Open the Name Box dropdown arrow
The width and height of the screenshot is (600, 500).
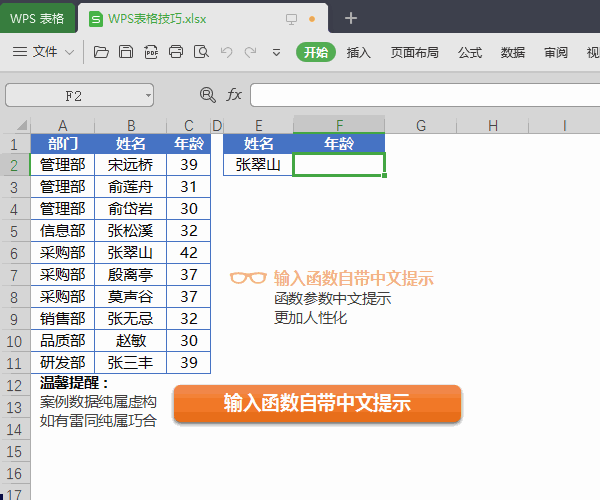click(148, 95)
